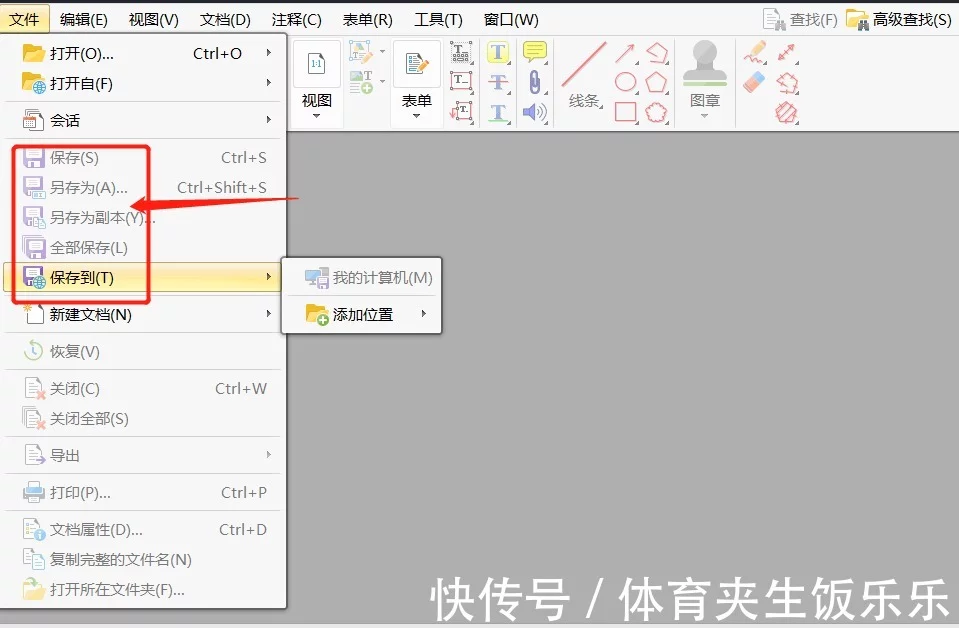Choose 全部保存(L) menu entry
This screenshot has height=628, width=959.
click(x=144, y=247)
